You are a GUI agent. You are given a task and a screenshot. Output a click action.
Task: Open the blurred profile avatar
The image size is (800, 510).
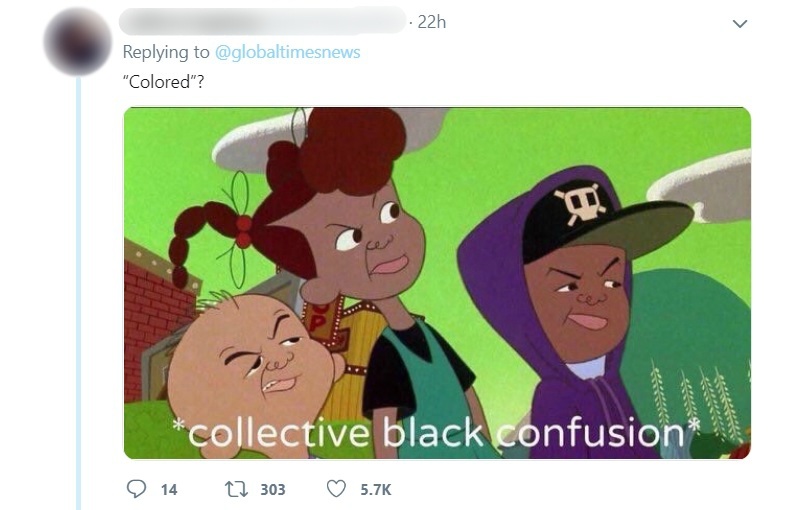(x=78, y=42)
